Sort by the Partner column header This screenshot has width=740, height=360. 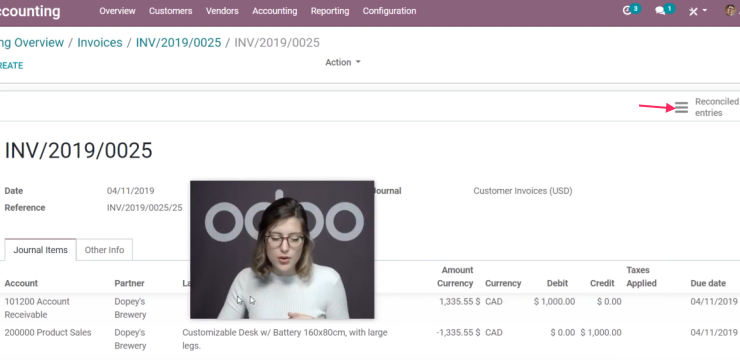129,283
